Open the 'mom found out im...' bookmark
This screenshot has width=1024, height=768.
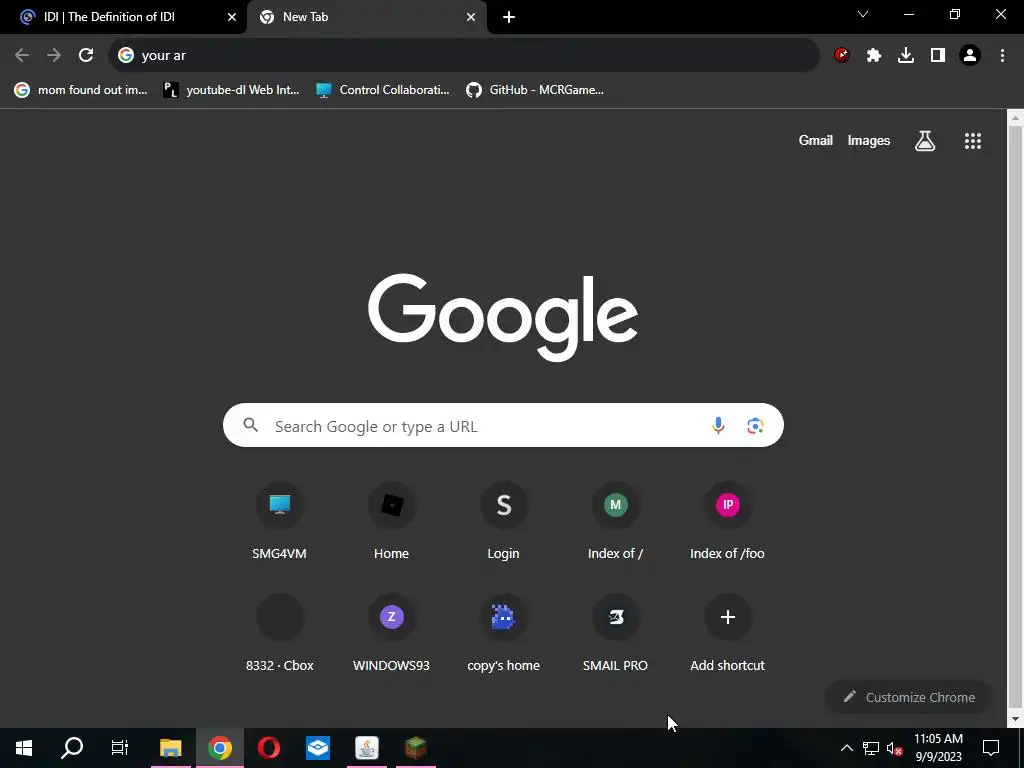point(81,90)
